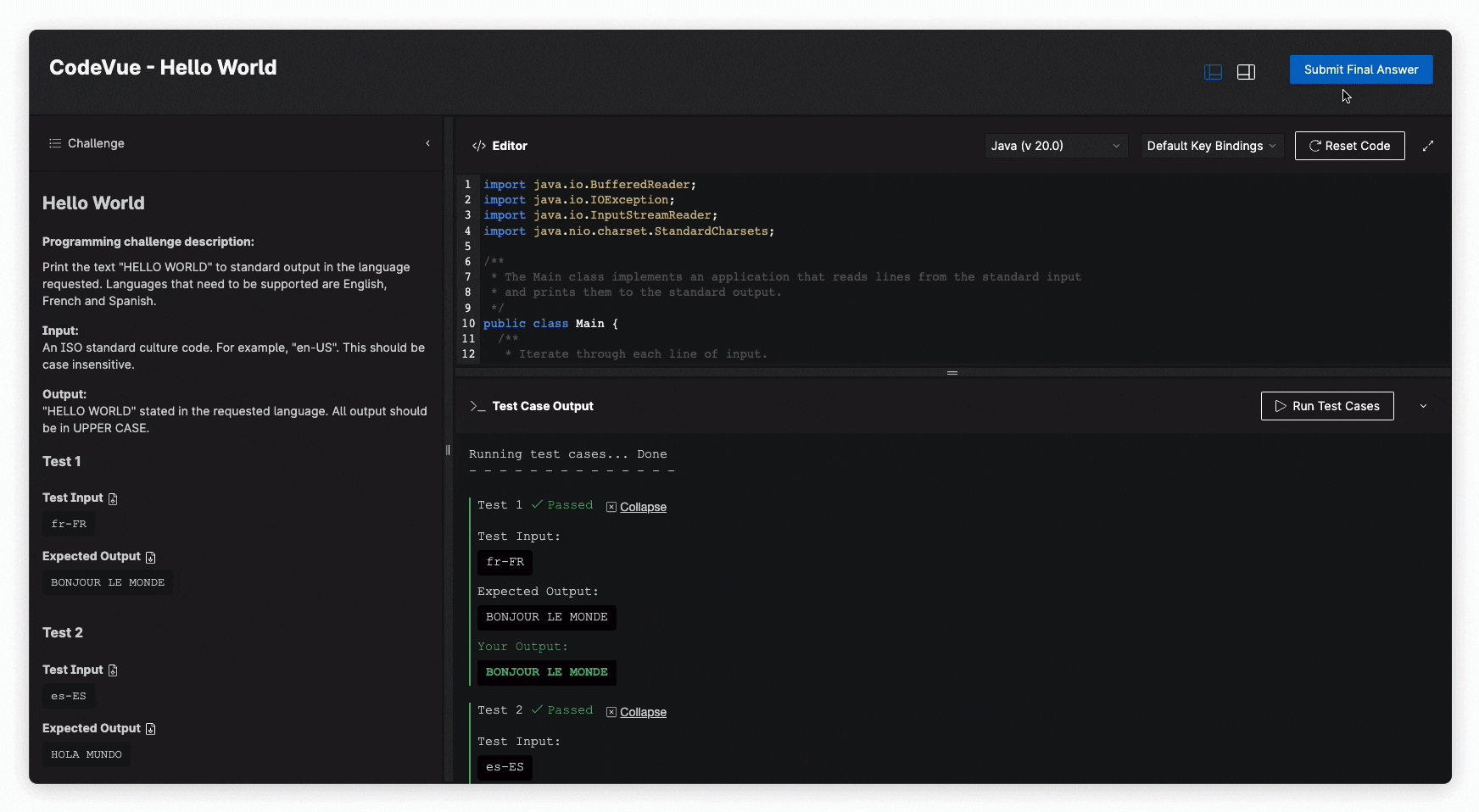Click the import BufferedReader code line
This screenshot has height=812, width=1479.
589,184
